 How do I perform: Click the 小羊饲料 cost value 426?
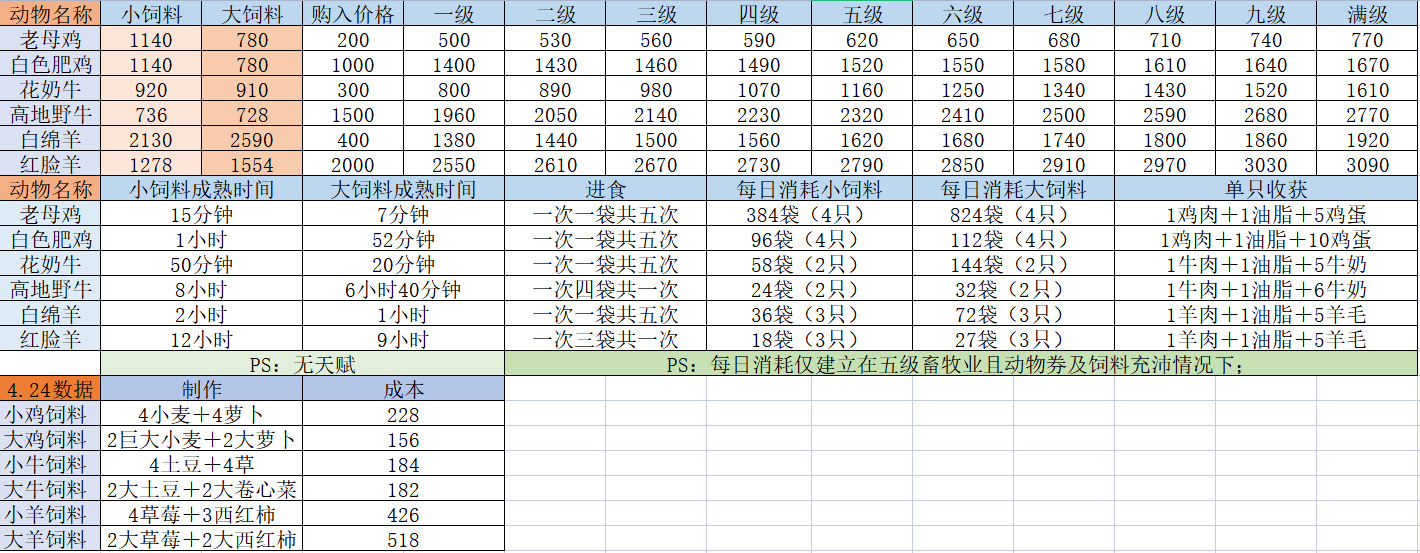404,514
